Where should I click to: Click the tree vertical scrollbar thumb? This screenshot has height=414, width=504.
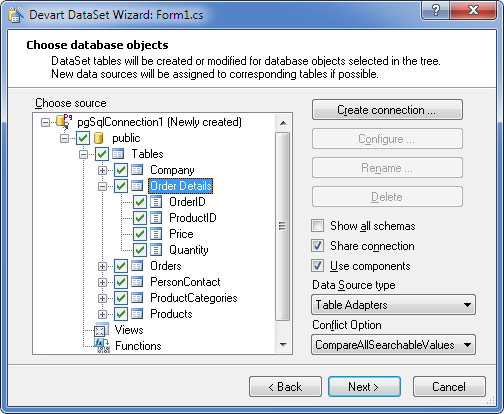[x=283, y=226]
